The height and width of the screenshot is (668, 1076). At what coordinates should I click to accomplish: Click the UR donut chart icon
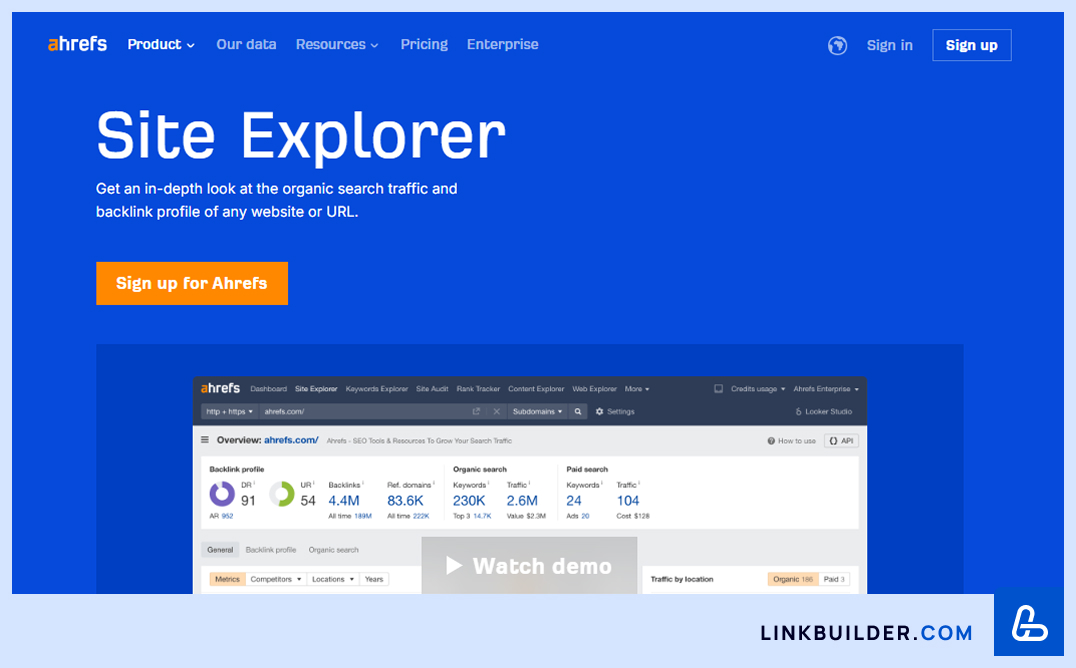point(281,494)
